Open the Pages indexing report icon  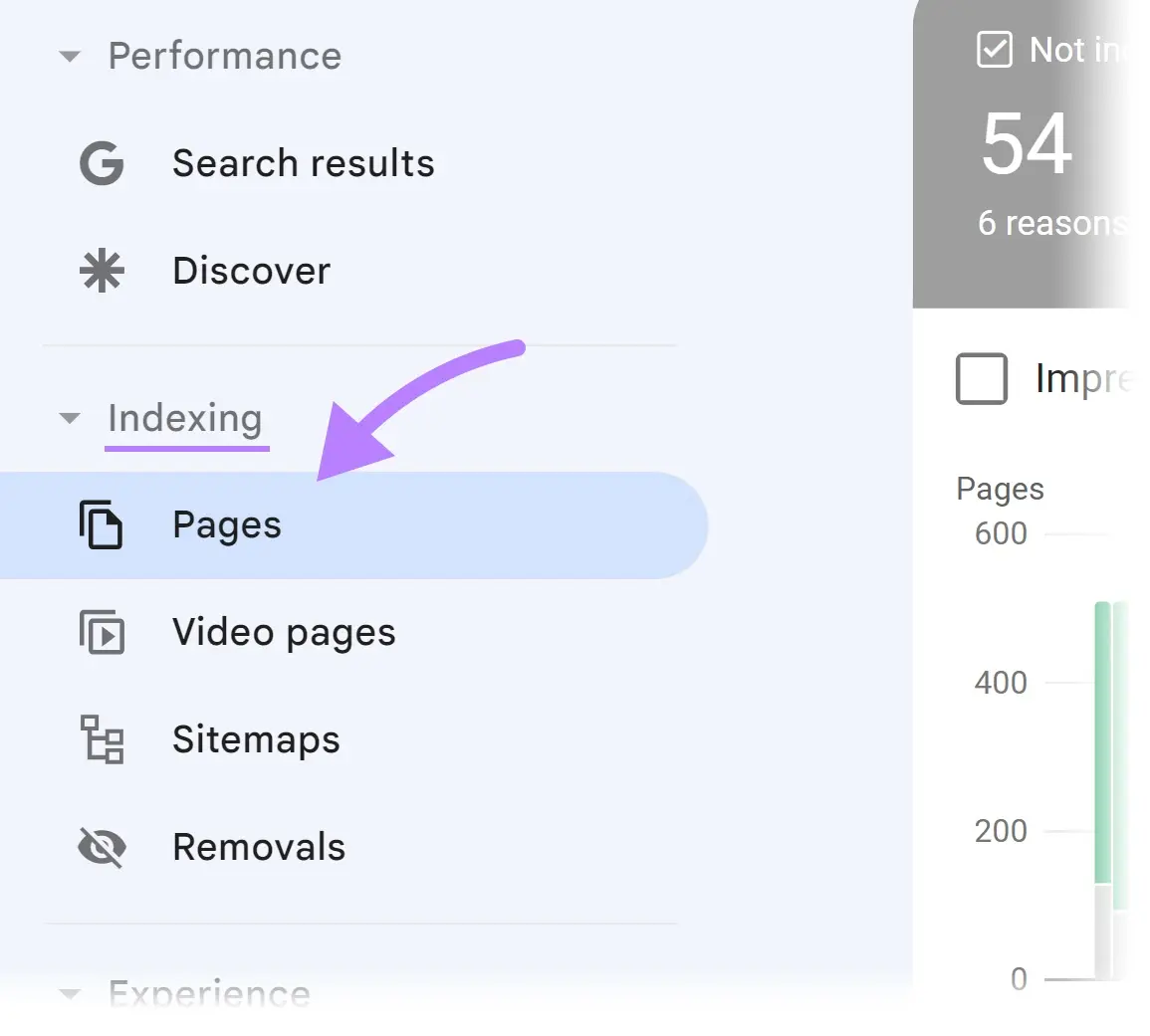click(101, 524)
